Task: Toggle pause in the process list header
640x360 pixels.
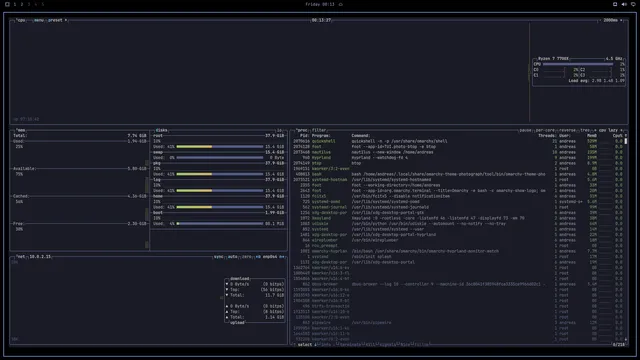Action: pyautogui.click(x=525, y=130)
